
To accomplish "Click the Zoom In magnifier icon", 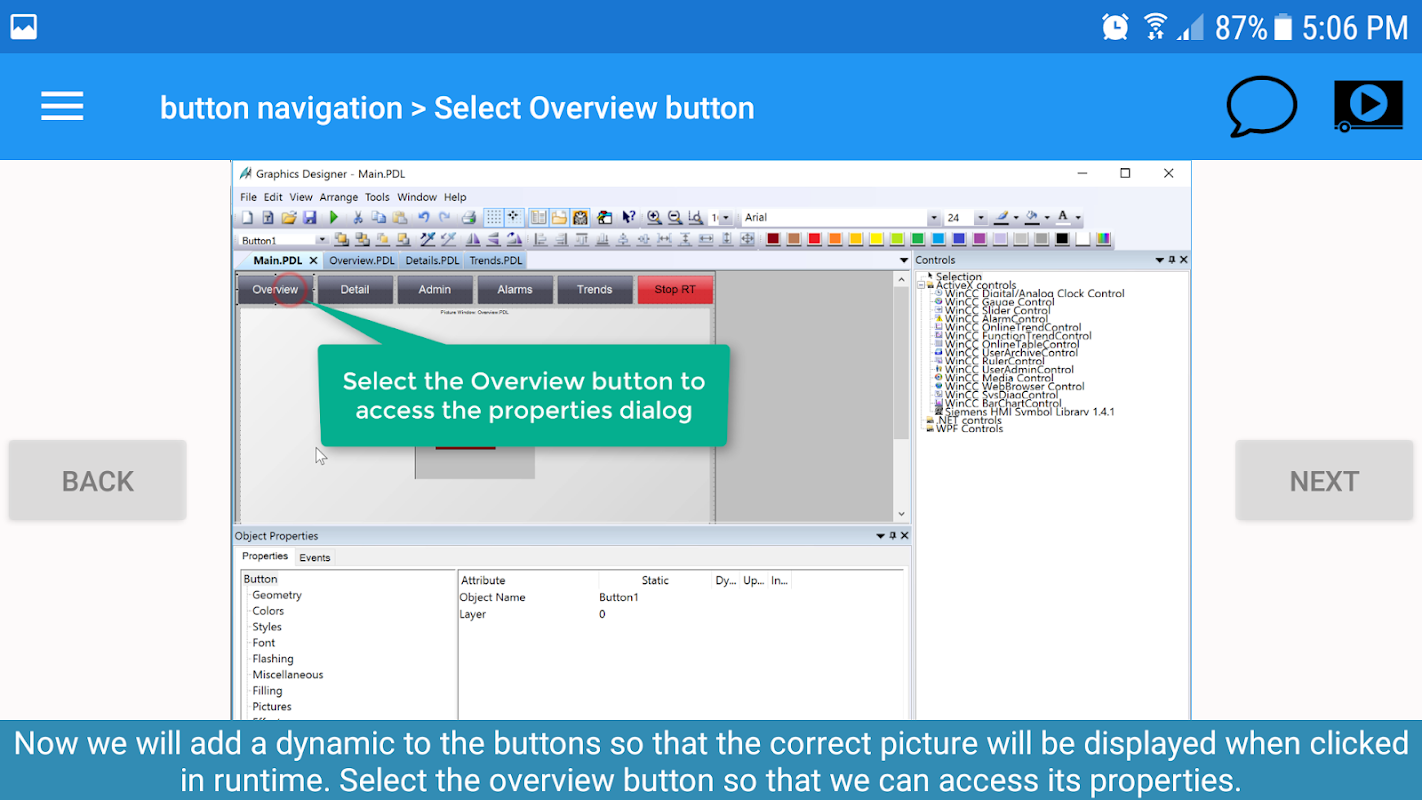I will (x=654, y=217).
